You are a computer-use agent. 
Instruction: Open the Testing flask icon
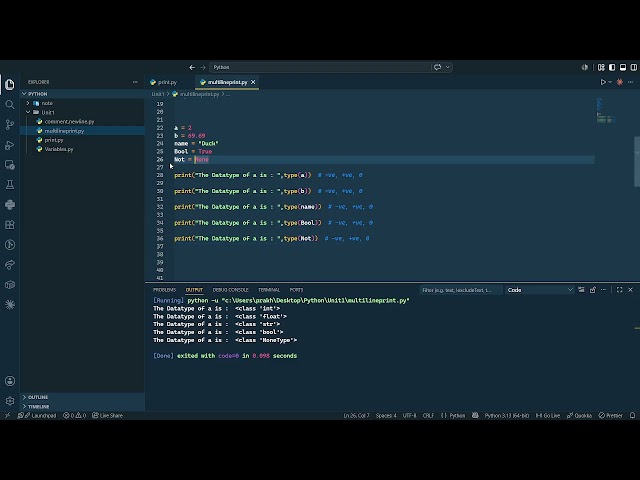click(10, 184)
